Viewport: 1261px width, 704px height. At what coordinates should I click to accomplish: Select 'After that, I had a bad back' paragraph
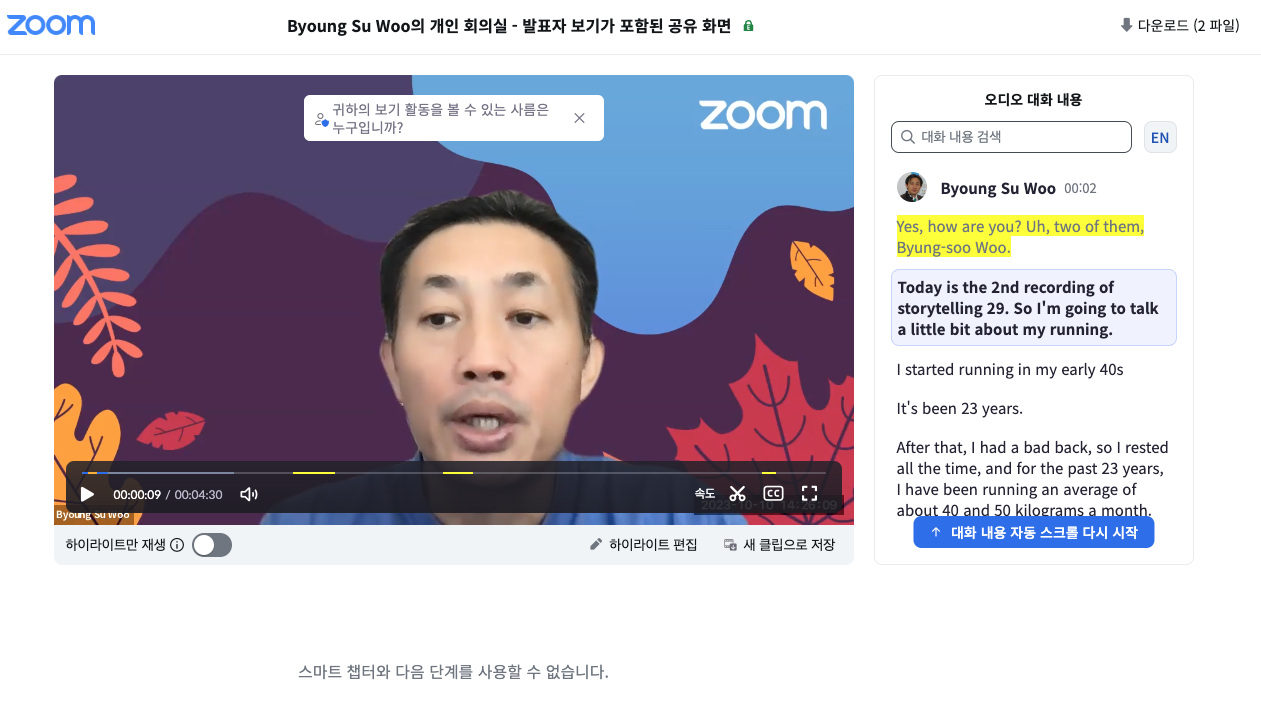click(x=1034, y=480)
